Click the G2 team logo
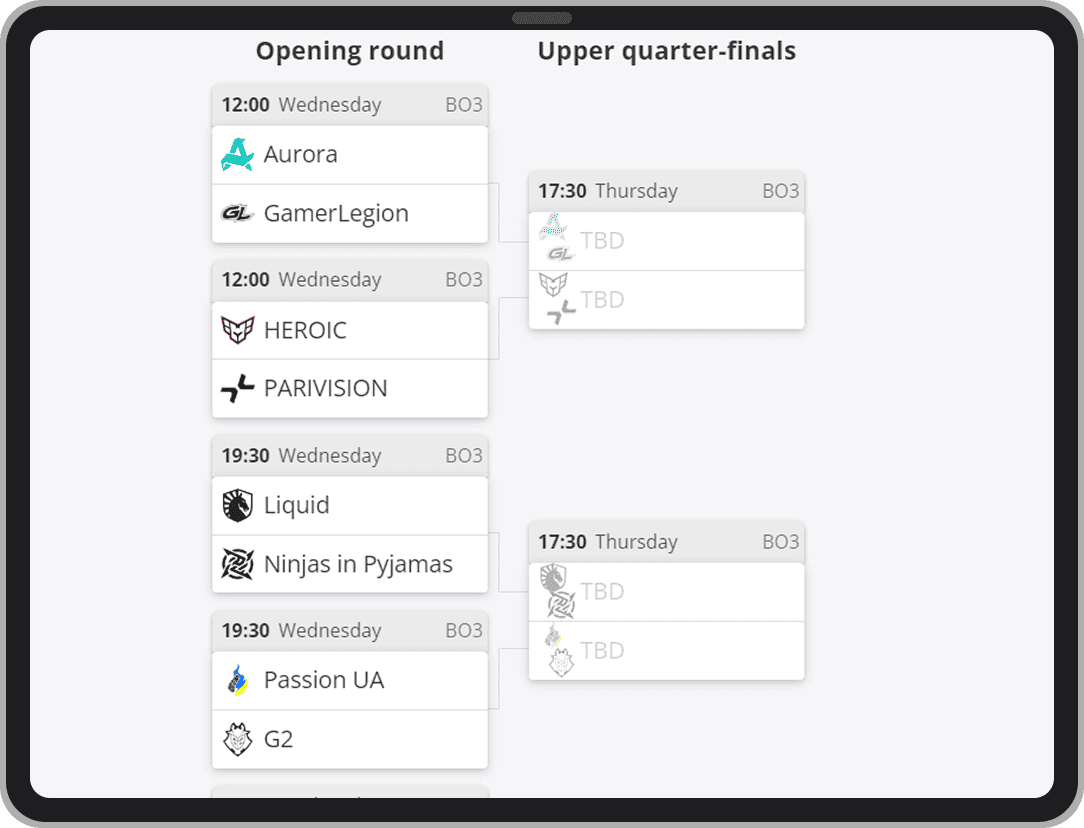1084x828 pixels. [x=237, y=739]
